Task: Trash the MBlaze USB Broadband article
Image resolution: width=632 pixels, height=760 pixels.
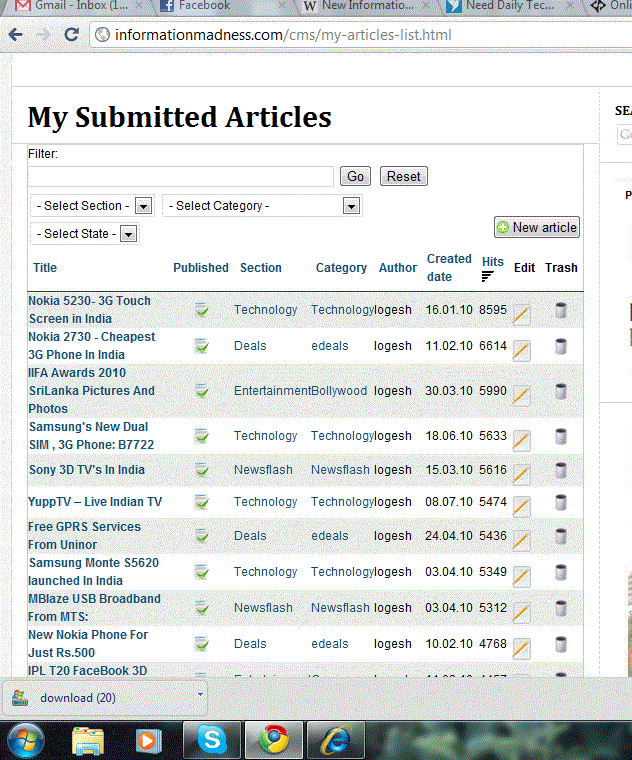Action: (561, 608)
